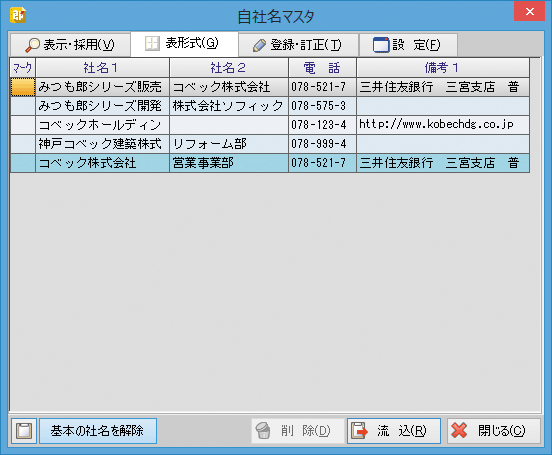Image resolution: width=552 pixels, height=455 pixels.
Task: Click the 備考1 column header
Action: coord(443,68)
